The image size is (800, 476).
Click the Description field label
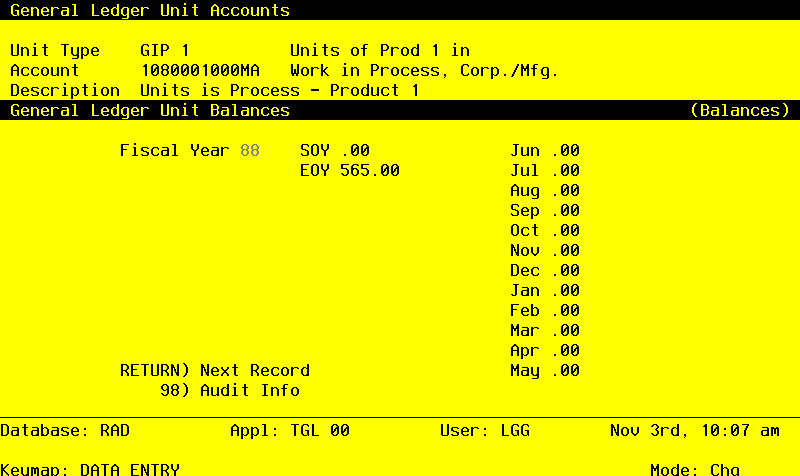65,90
